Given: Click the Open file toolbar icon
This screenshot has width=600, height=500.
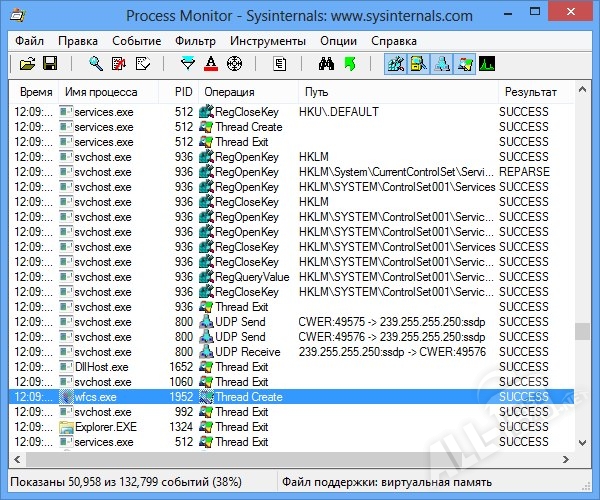Looking at the screenshot, I should tap(27, 64).
